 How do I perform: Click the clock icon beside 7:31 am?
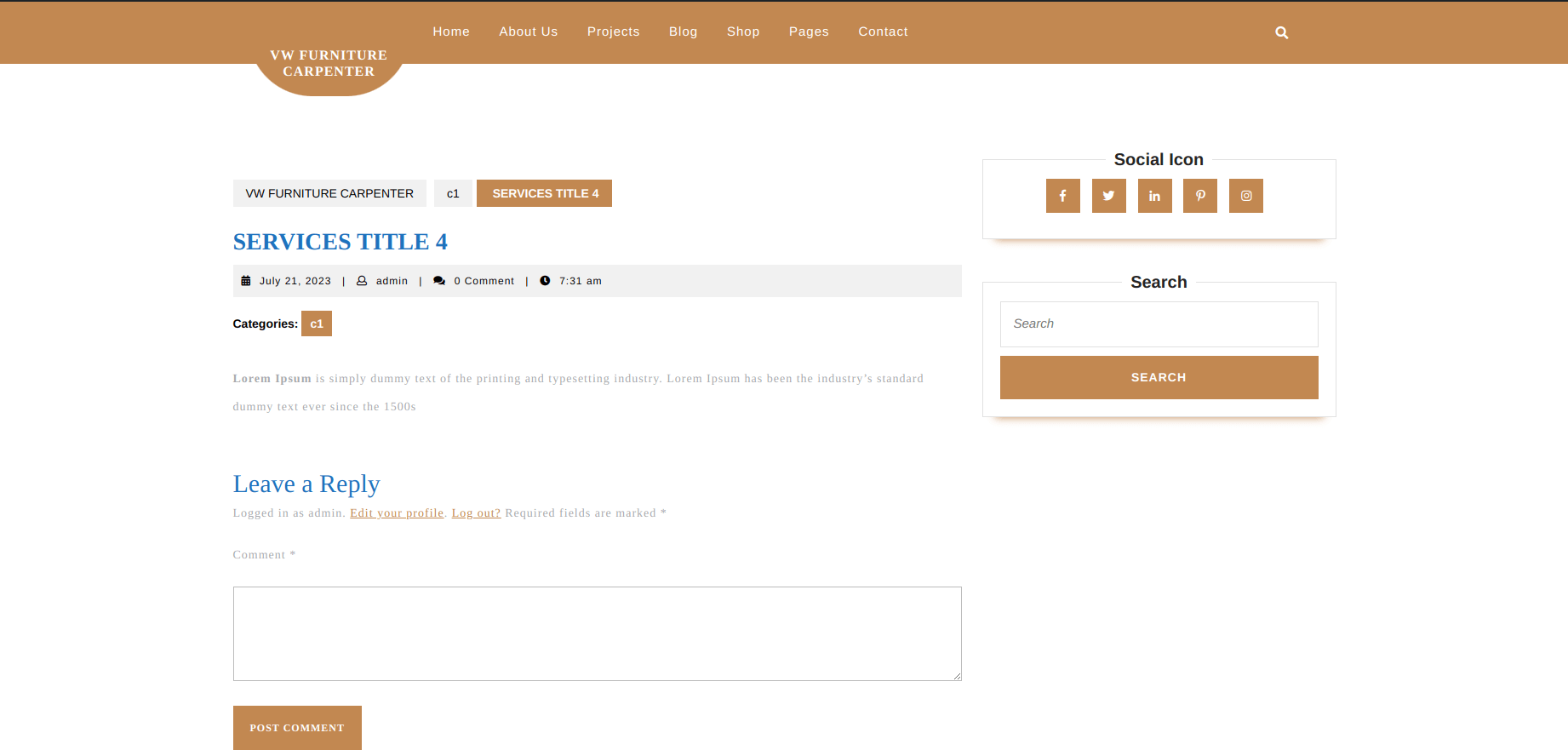545,281
